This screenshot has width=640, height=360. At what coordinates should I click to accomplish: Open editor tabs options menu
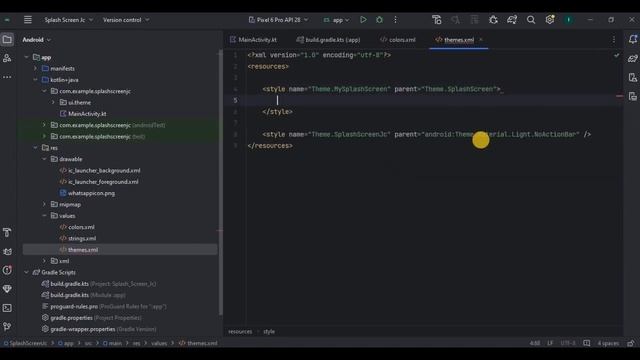(x=613, y=40)
